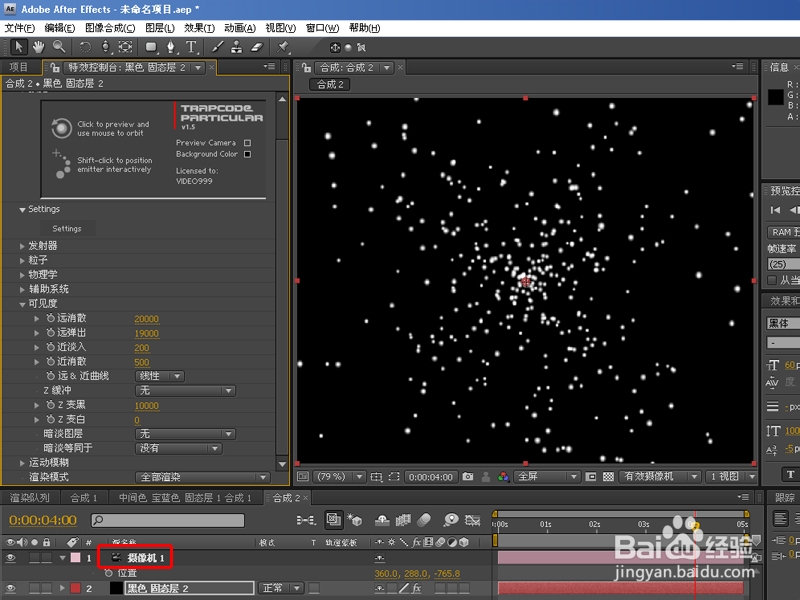
Task: Select the Pan Behind tool
Action: (x=125, y=47)
